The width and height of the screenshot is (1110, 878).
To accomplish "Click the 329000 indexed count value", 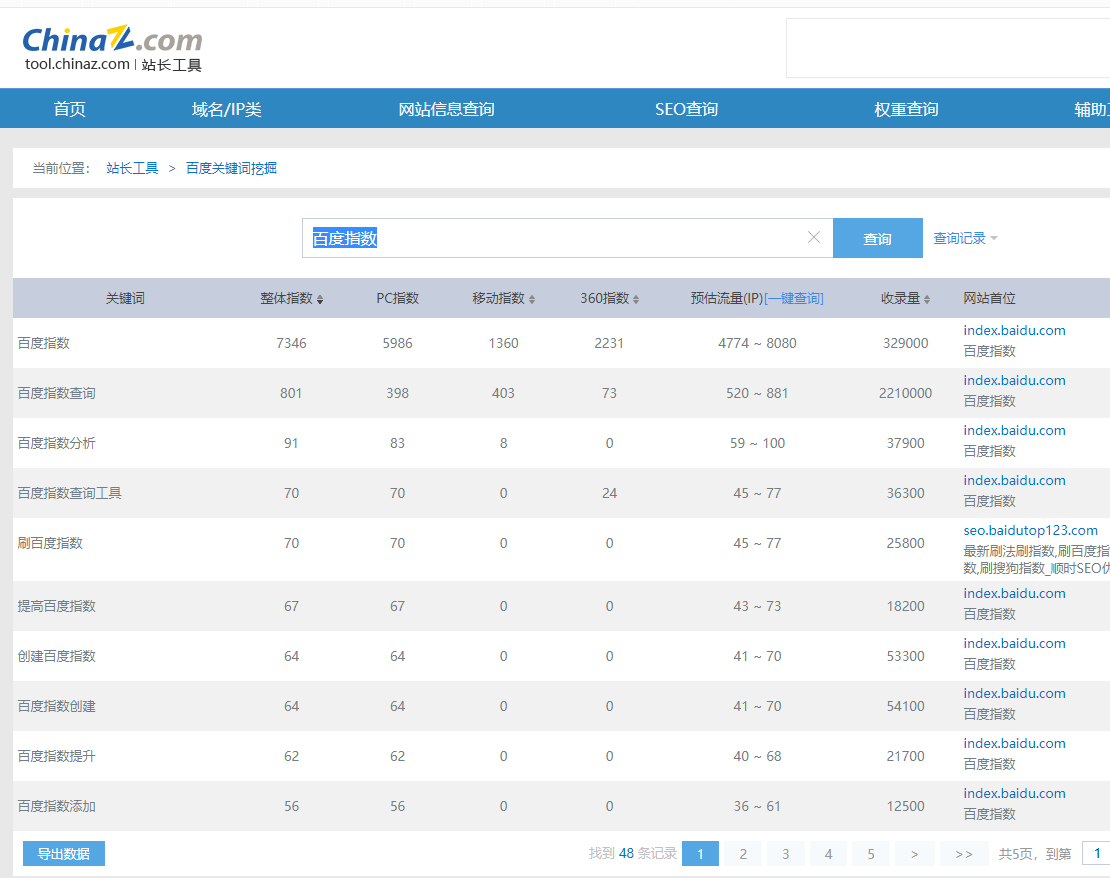I will click(905, 343).
